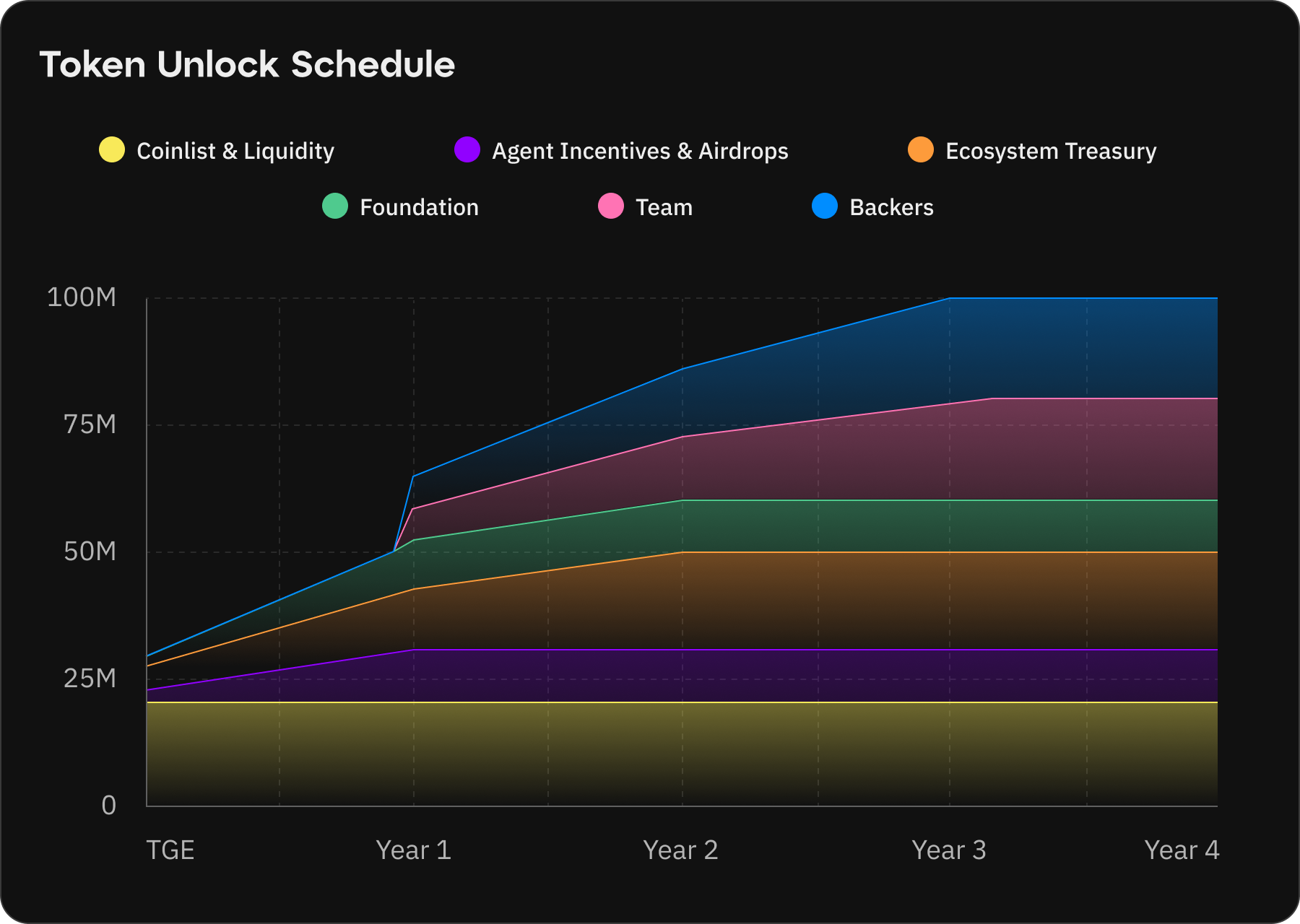
Task: Click the 0 value on the y-axis
Action: (108, 805)
